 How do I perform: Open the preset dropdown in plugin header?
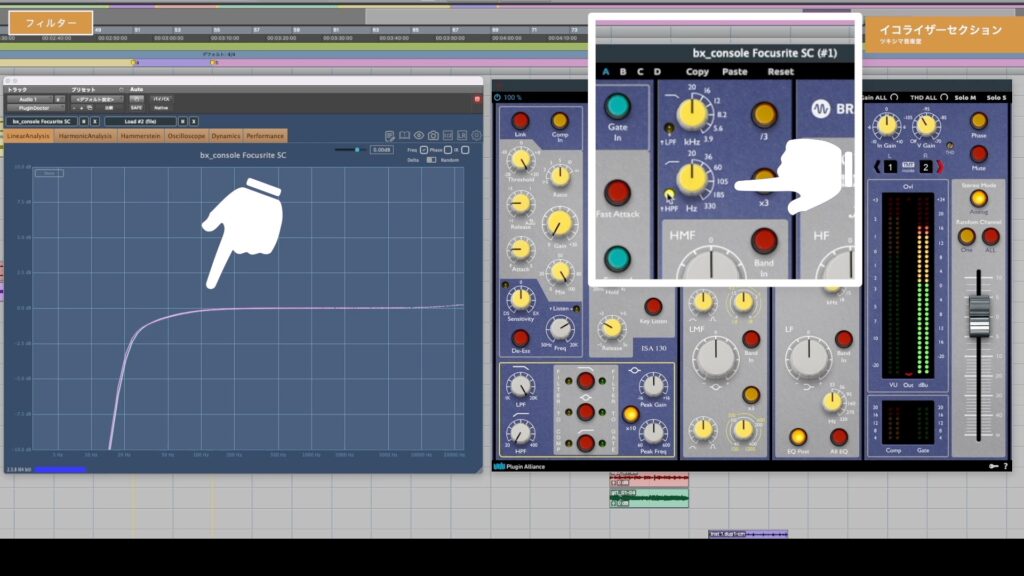[x=95, y=99]
